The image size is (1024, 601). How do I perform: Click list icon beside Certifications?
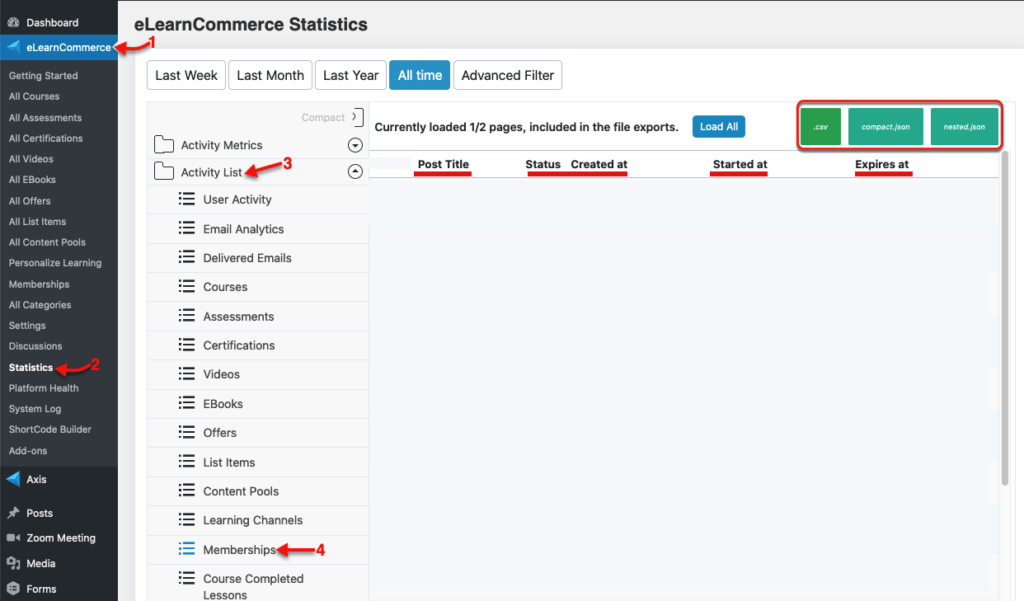(x=187, y=344)
